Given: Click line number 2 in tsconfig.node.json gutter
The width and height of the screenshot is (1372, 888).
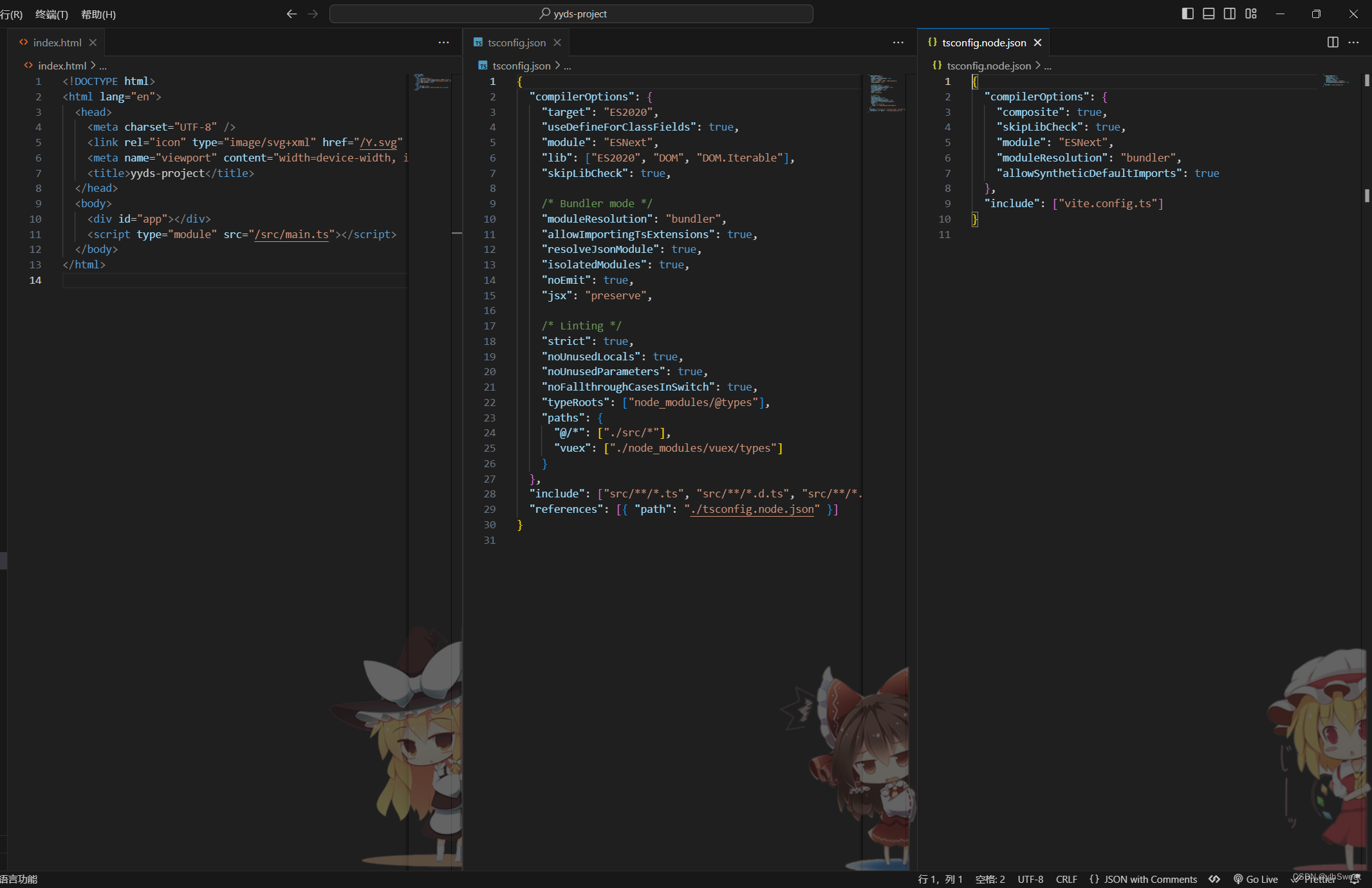Looking at the screenshot, I should [947, 97].
